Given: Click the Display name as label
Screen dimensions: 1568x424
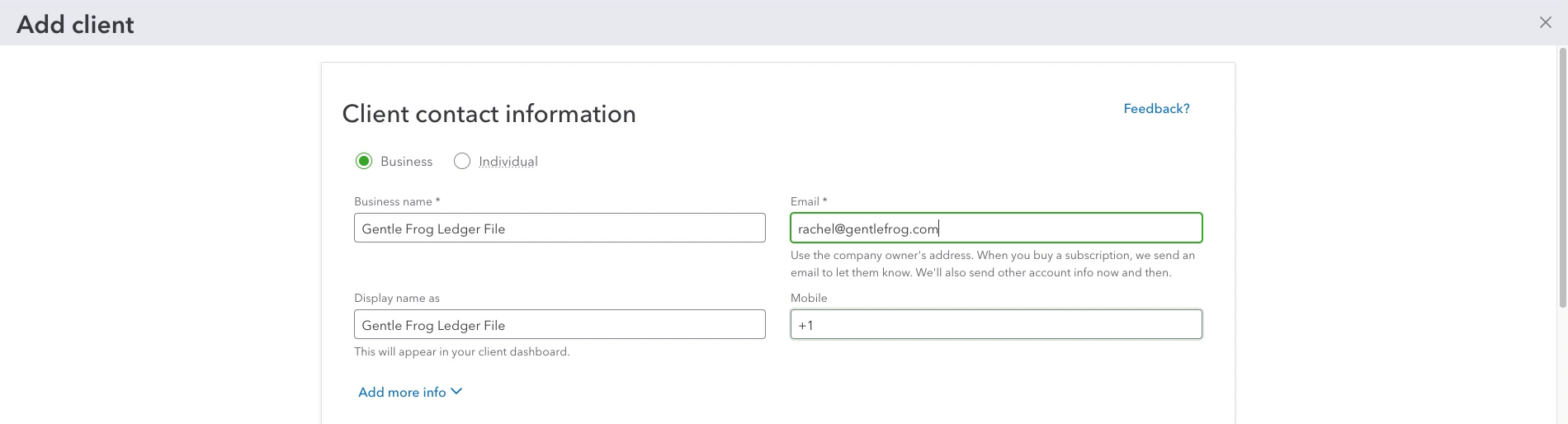Looking at the screenshot, I should click(397, 298).
